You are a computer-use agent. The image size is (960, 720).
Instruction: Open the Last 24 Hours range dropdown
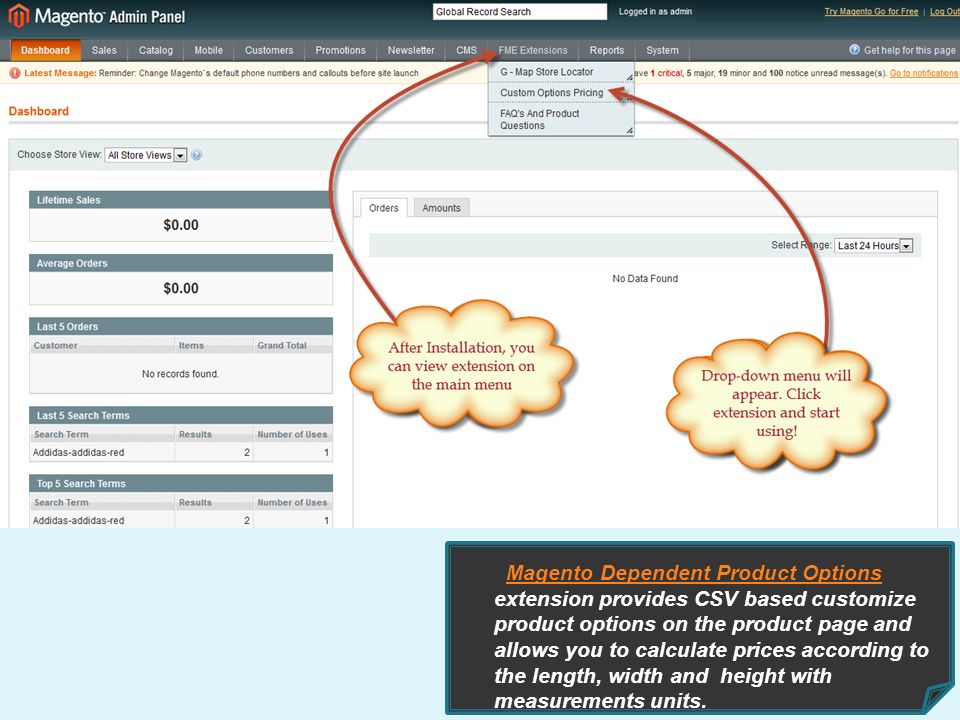point(874,246)
